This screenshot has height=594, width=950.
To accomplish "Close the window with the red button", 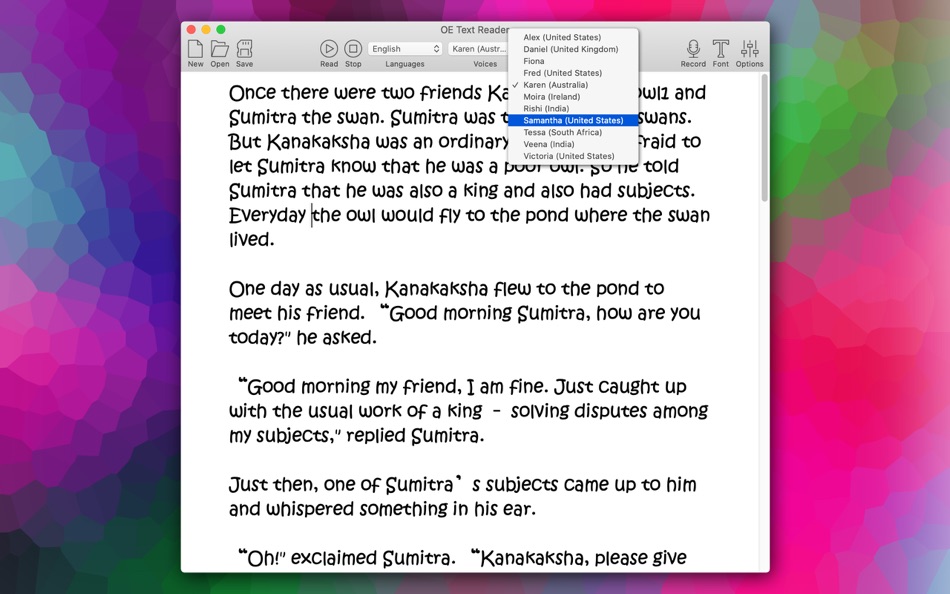I will click(191, 29).
